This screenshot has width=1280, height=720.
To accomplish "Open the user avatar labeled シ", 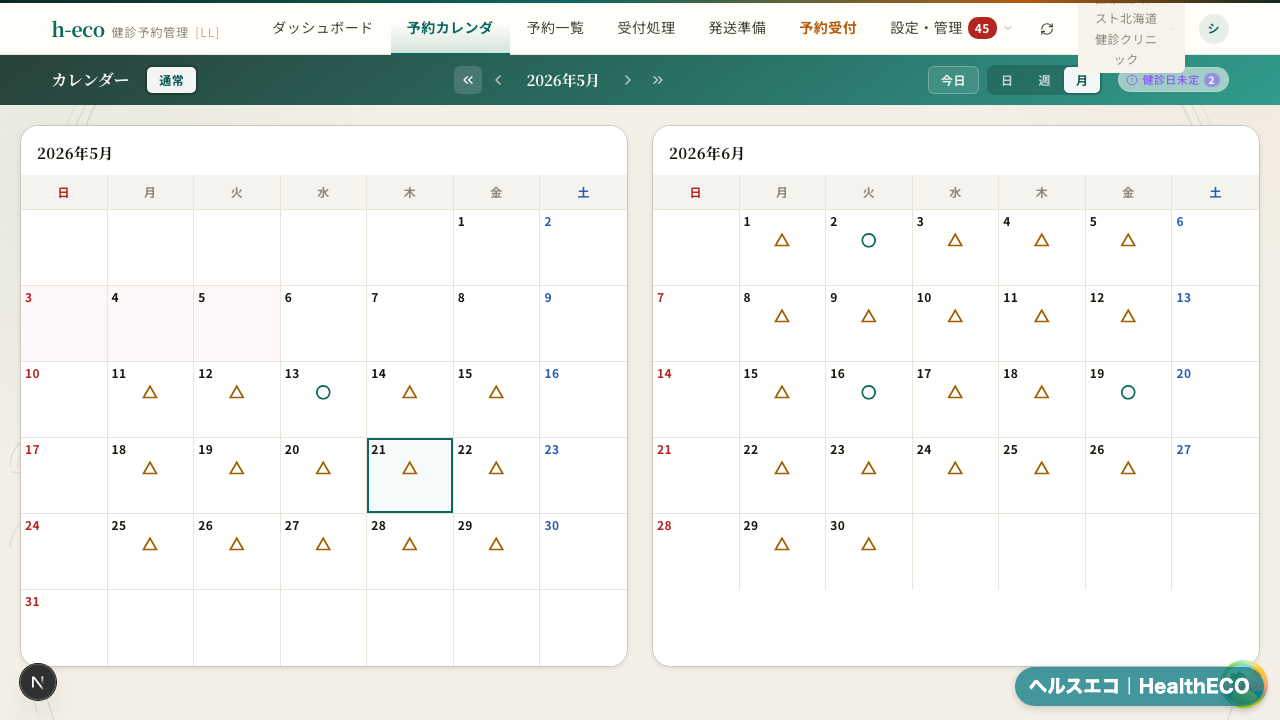I will point(1213,29).
